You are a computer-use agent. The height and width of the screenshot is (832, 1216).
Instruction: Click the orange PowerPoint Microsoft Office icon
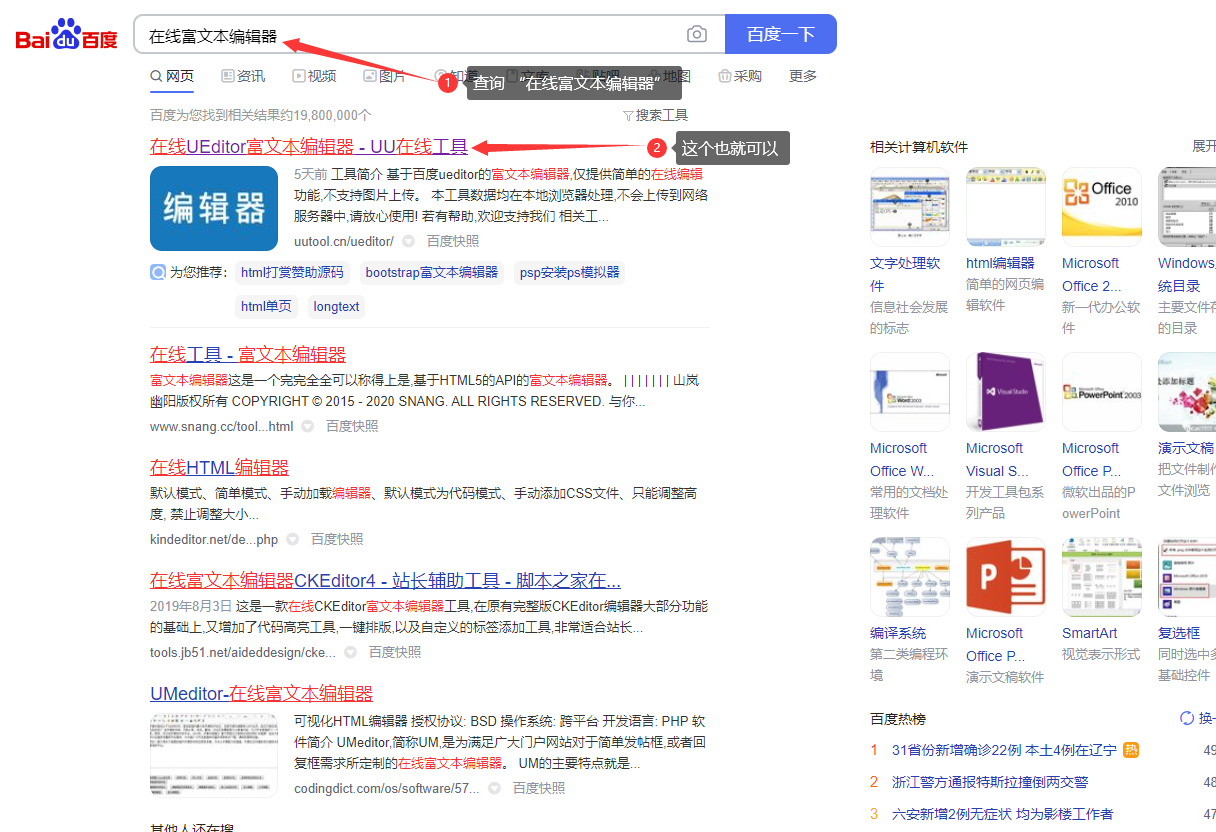[x=1005, y=577]
